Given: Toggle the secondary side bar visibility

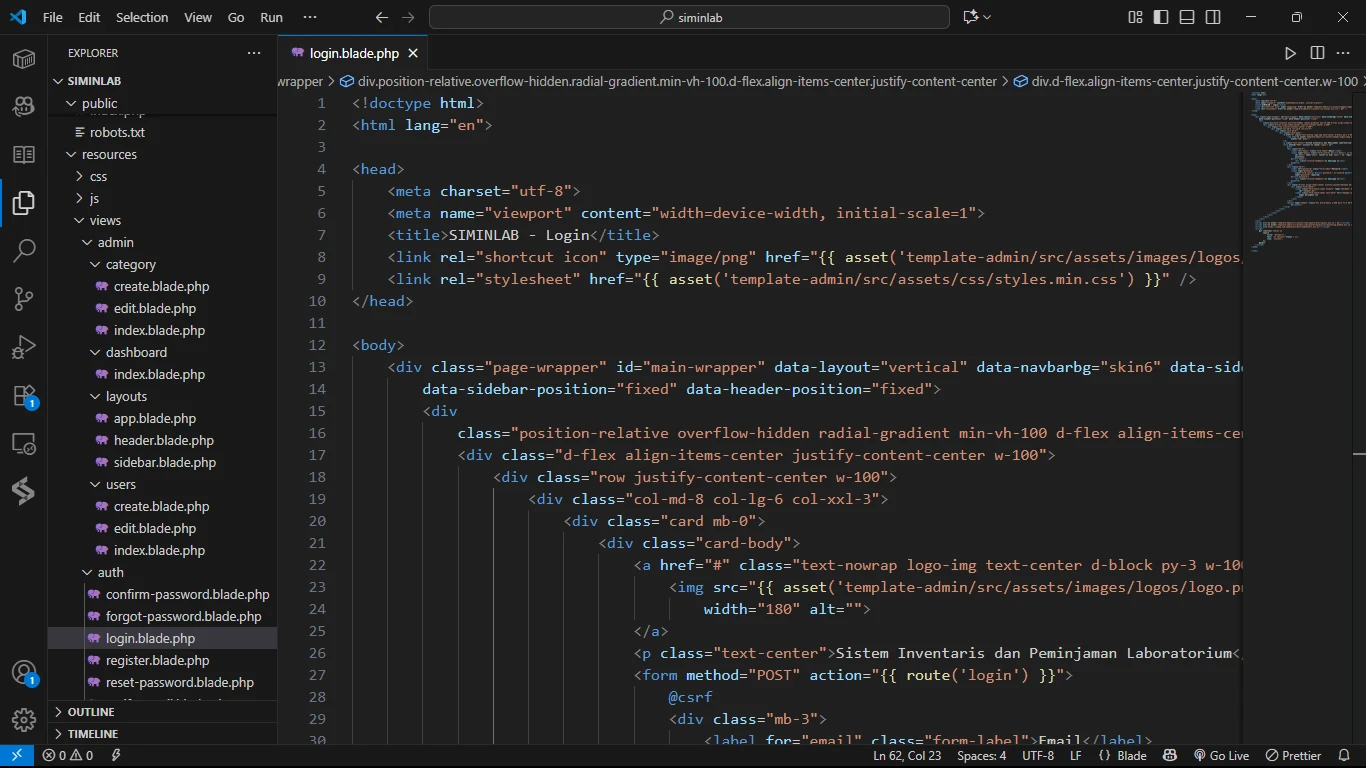Looking at the screenshot, I should (1213, 17).
